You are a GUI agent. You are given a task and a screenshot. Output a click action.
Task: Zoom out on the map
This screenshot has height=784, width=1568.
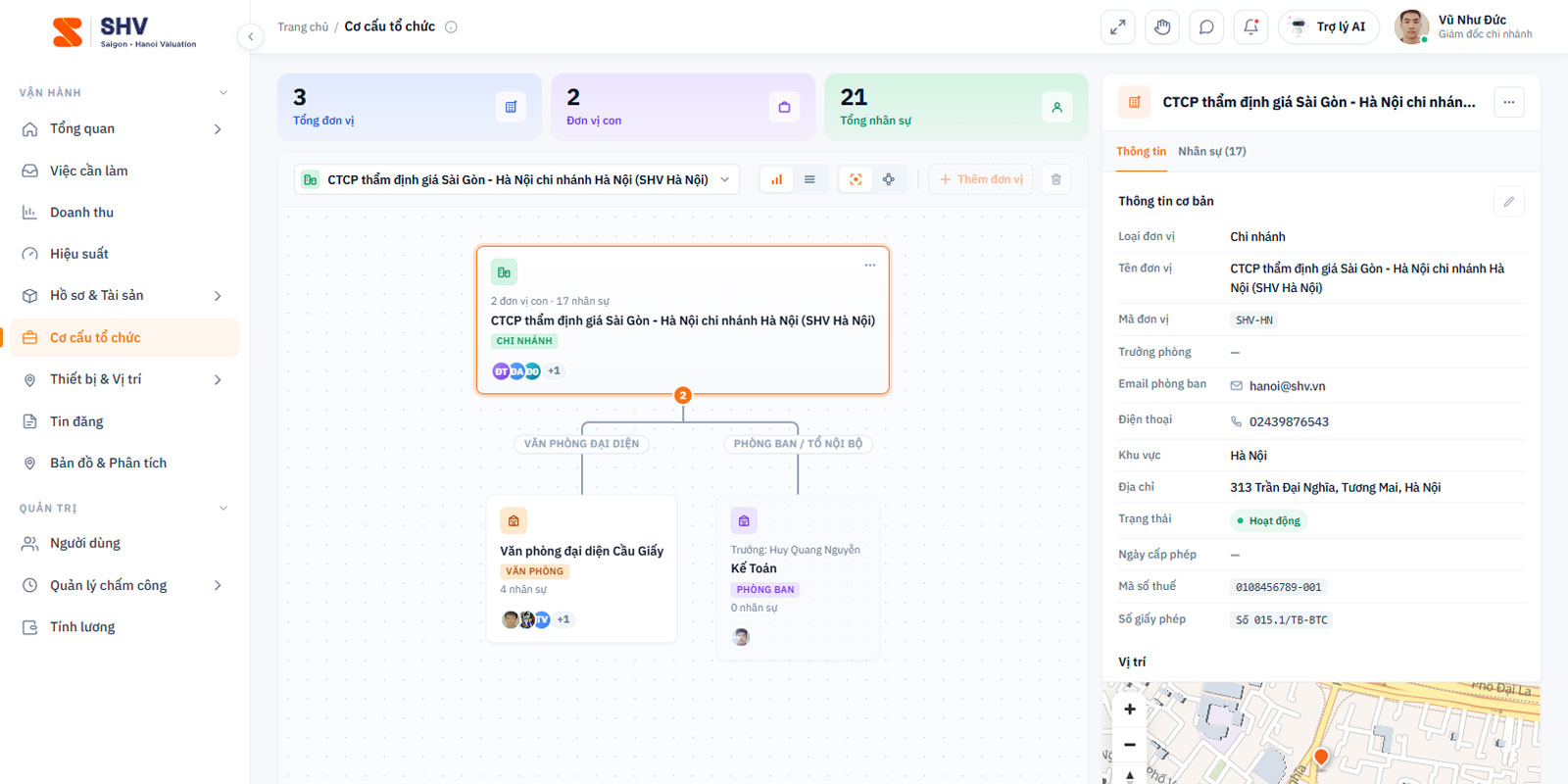click(x=1130, y=745)
